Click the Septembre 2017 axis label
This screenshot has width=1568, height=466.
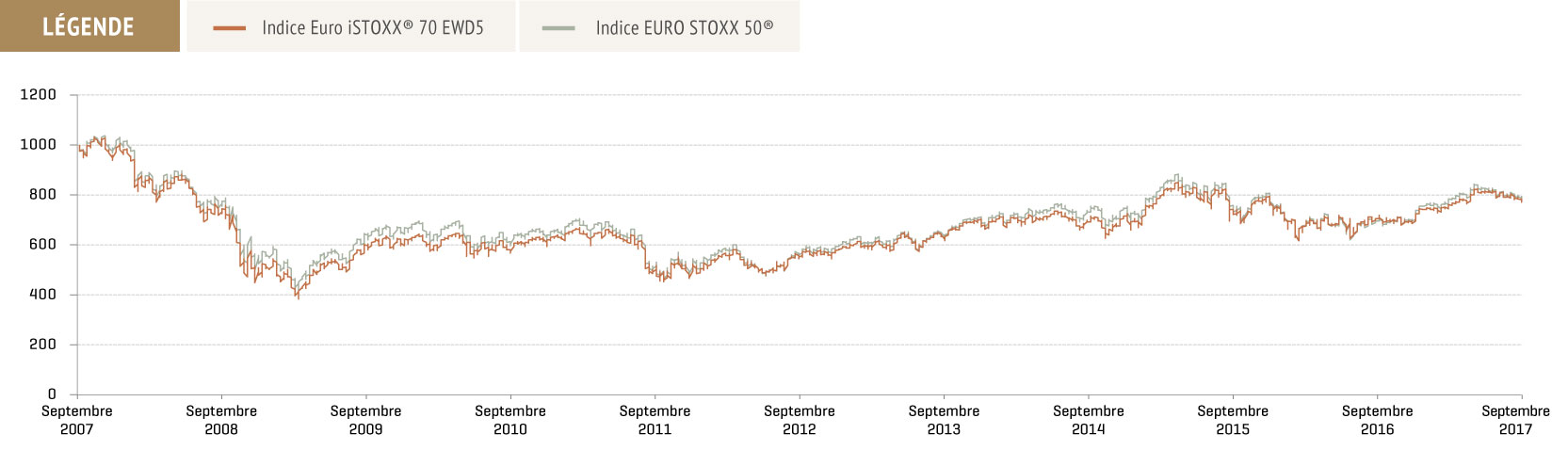1515,420
